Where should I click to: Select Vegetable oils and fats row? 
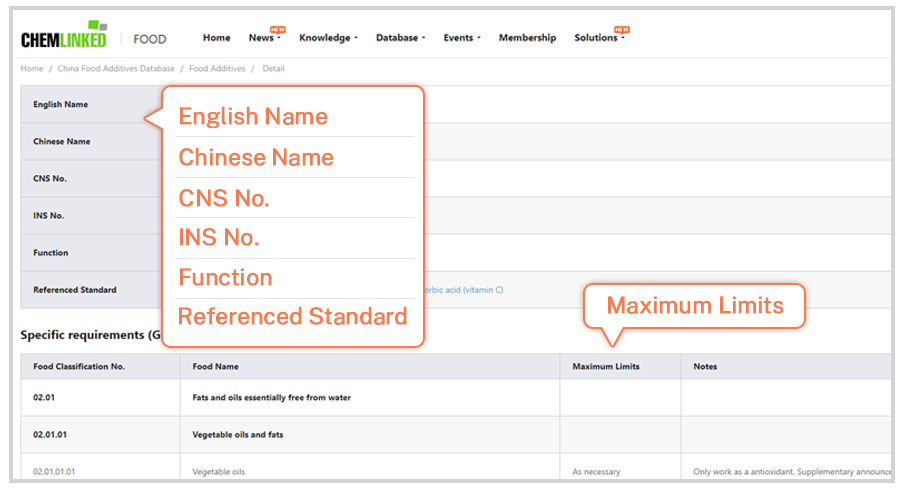pos(238,434)
